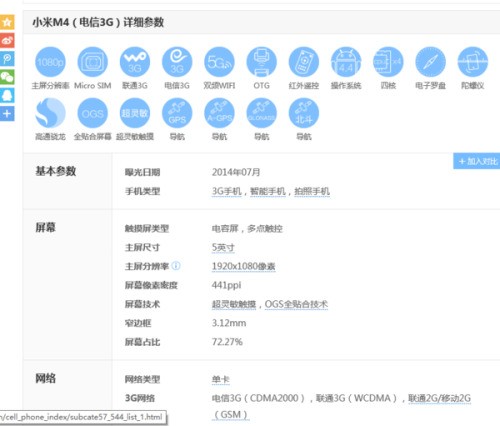This screenshot has width=500, height=426.
Task: Click the OTG feature icon
Action: 262,62
